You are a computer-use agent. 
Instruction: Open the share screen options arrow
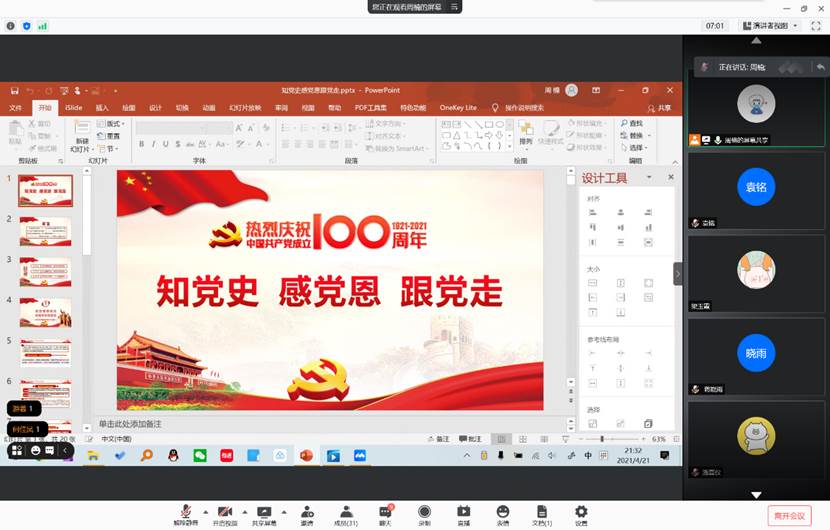tap(284, 512)
